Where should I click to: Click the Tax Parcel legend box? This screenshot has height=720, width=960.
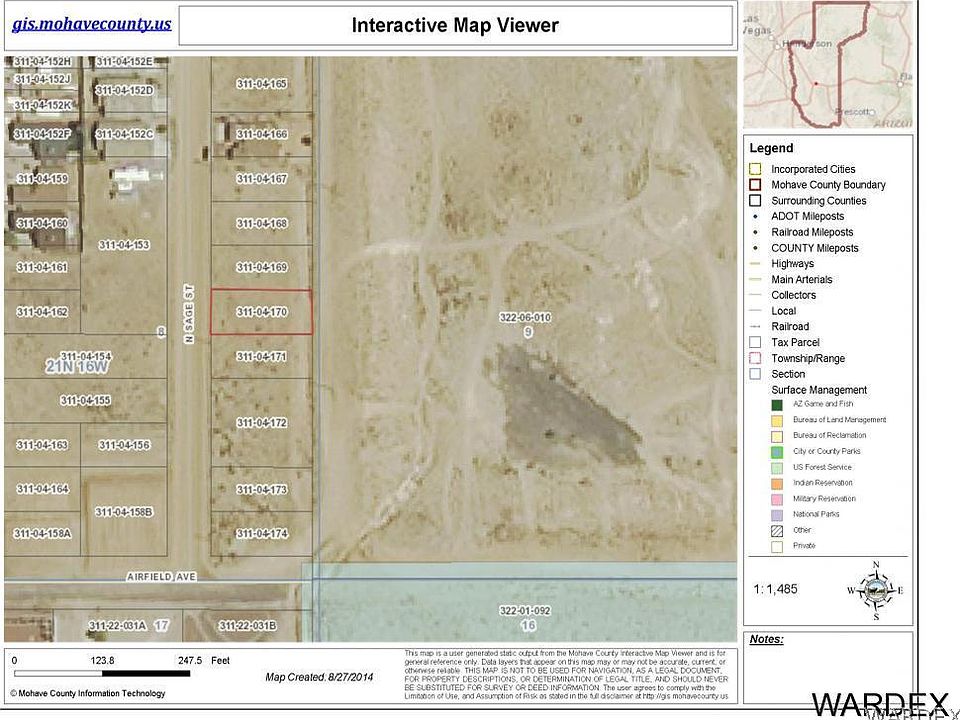(x=756, y=342)
